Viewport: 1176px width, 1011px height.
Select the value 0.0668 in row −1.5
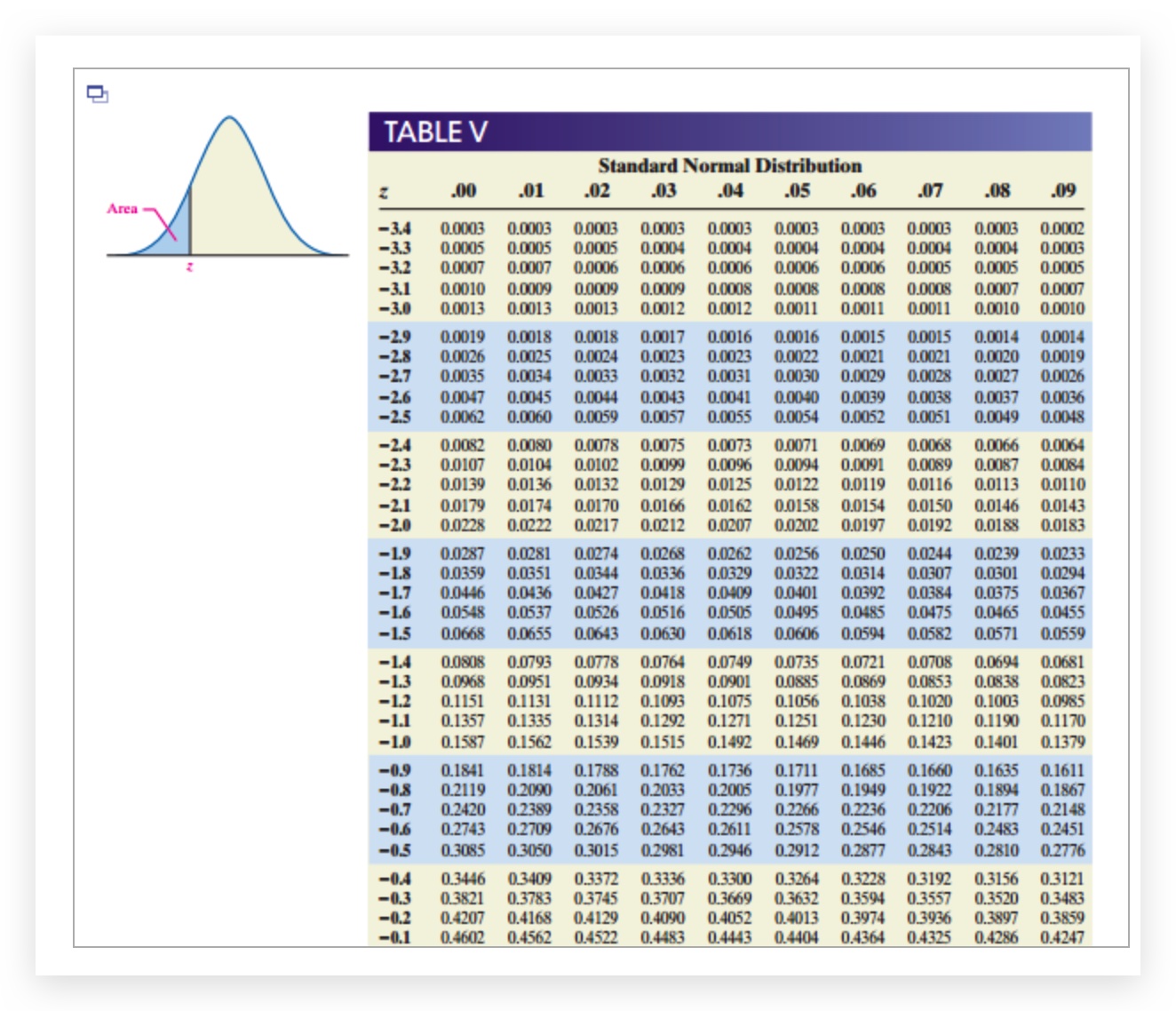(463, 633)
